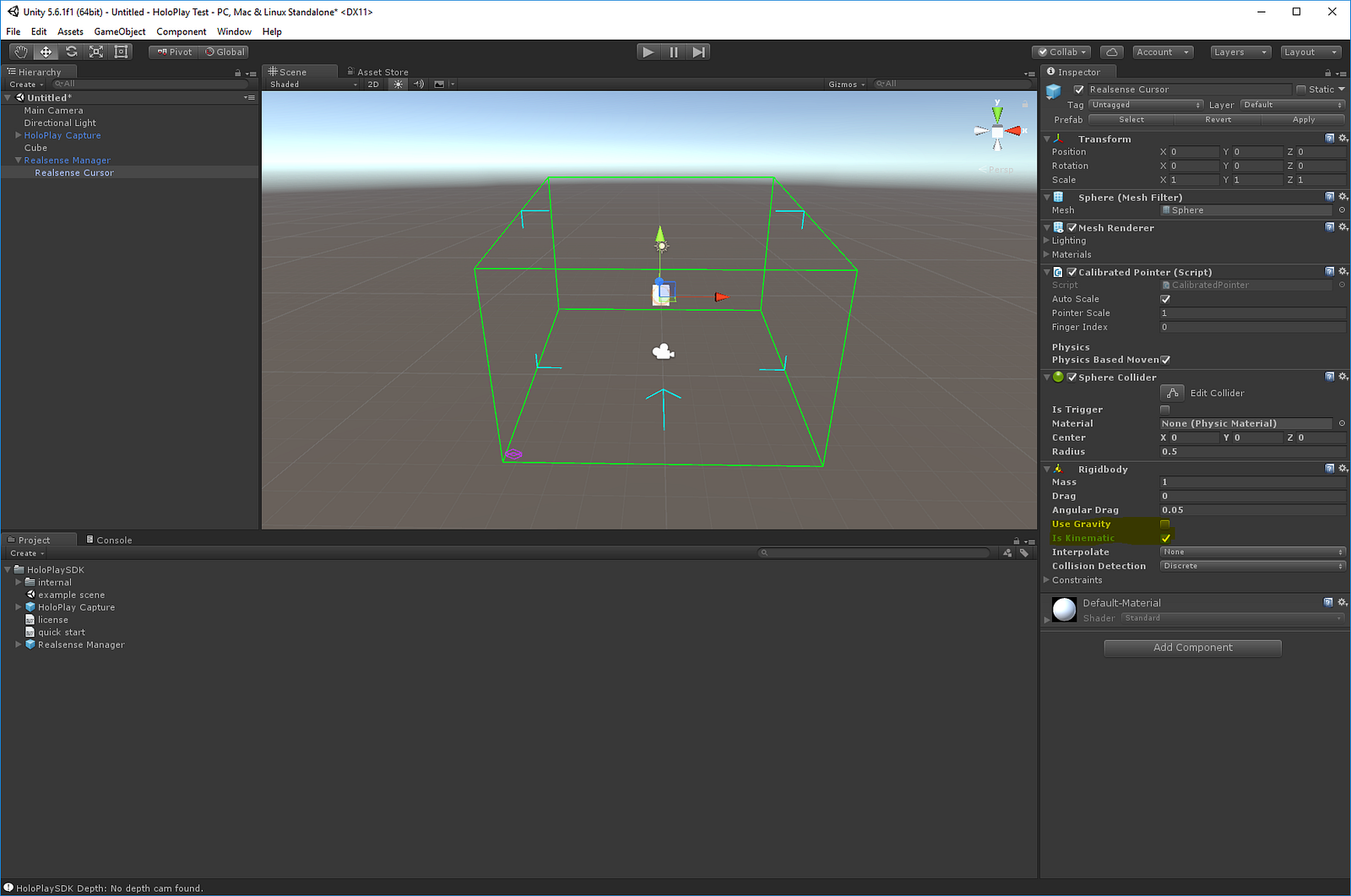Toggle scene lighting sun icon
1351x896 pixels.
[399, 84]
